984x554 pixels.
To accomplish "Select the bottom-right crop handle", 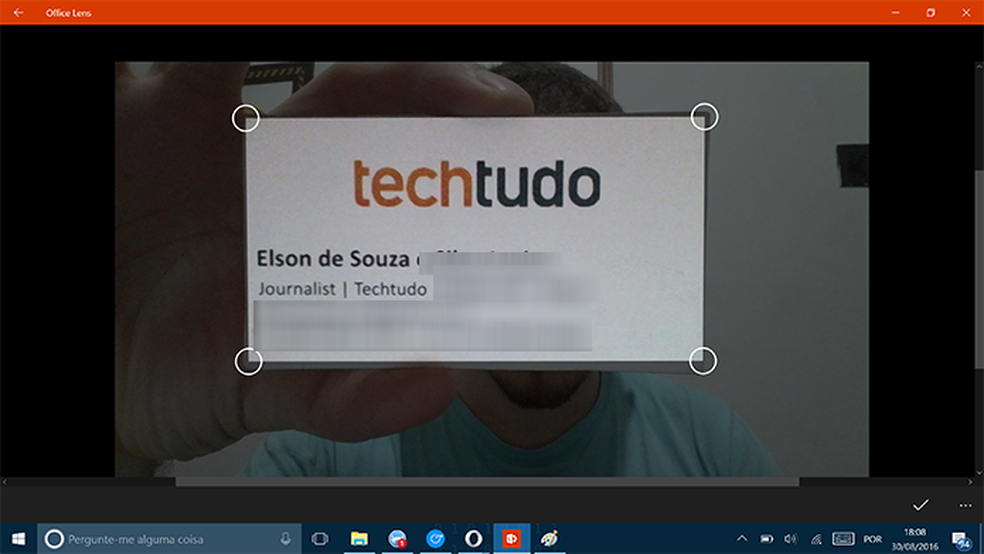I will 703,361.
